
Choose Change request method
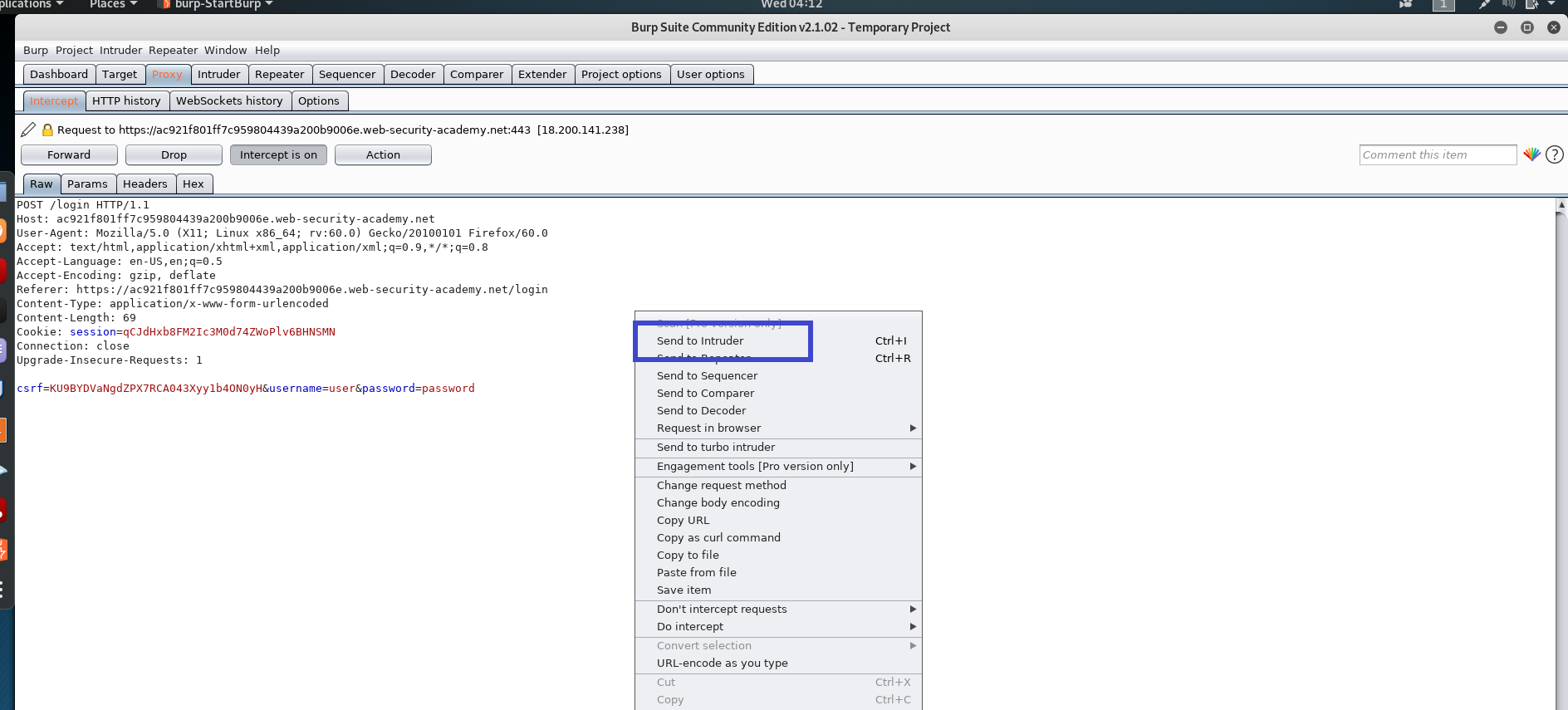778,486
